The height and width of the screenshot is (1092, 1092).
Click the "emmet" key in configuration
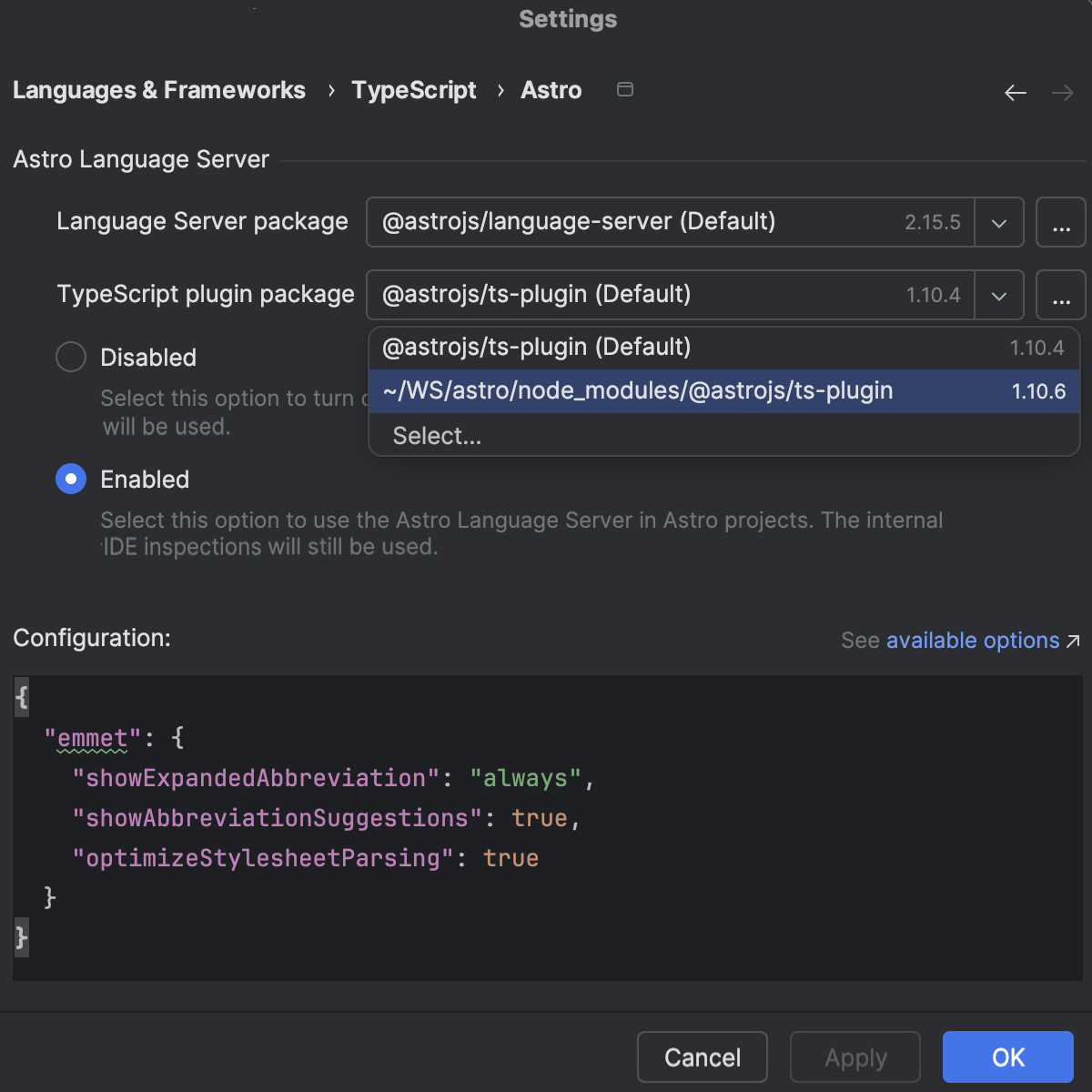tap(92, 738)
